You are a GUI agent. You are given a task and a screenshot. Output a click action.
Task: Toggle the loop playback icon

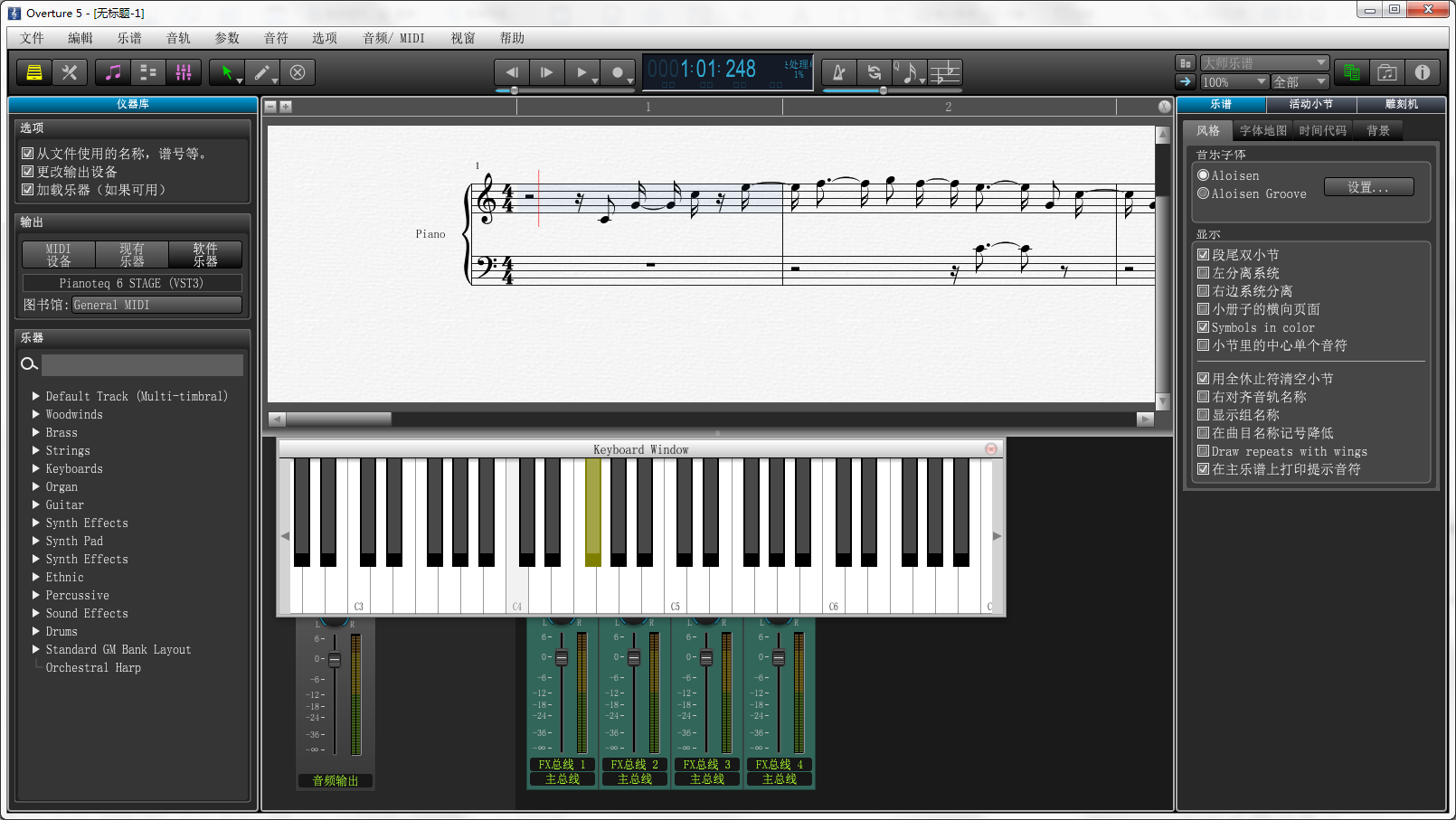875,72
